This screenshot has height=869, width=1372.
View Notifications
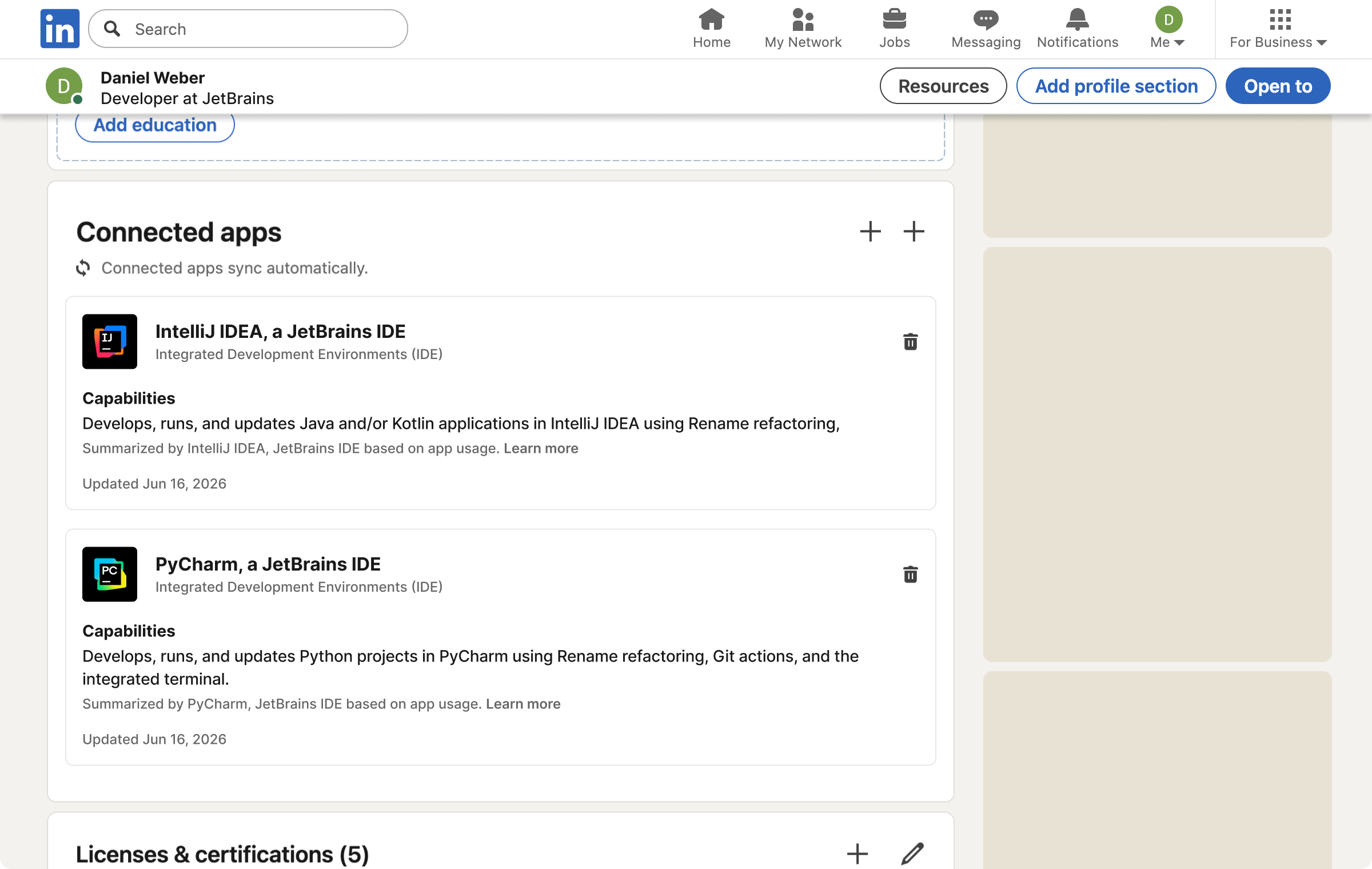[1077, 29]
